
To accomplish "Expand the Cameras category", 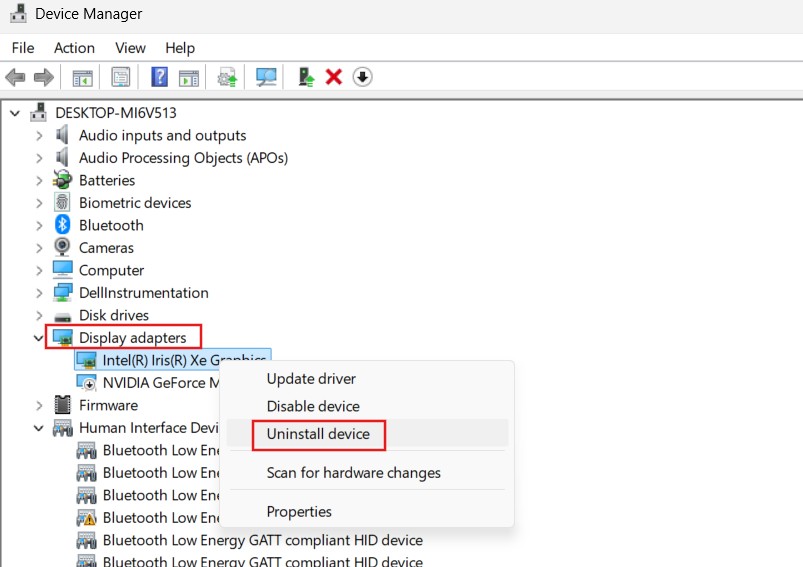I will click(39, 248).
